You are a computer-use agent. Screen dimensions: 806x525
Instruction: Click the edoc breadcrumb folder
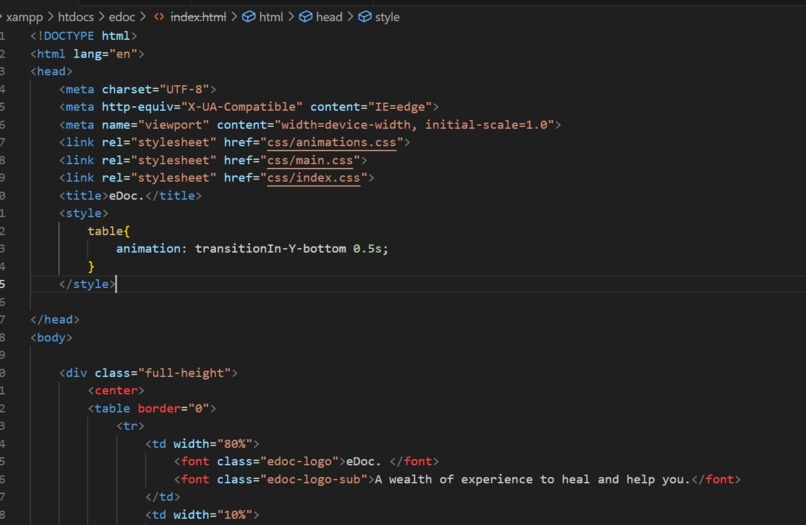121,17
